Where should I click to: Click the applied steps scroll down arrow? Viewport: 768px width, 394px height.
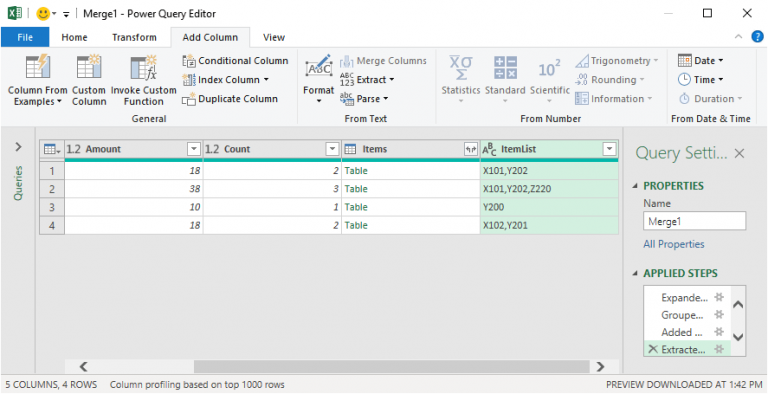pos(738,337)
